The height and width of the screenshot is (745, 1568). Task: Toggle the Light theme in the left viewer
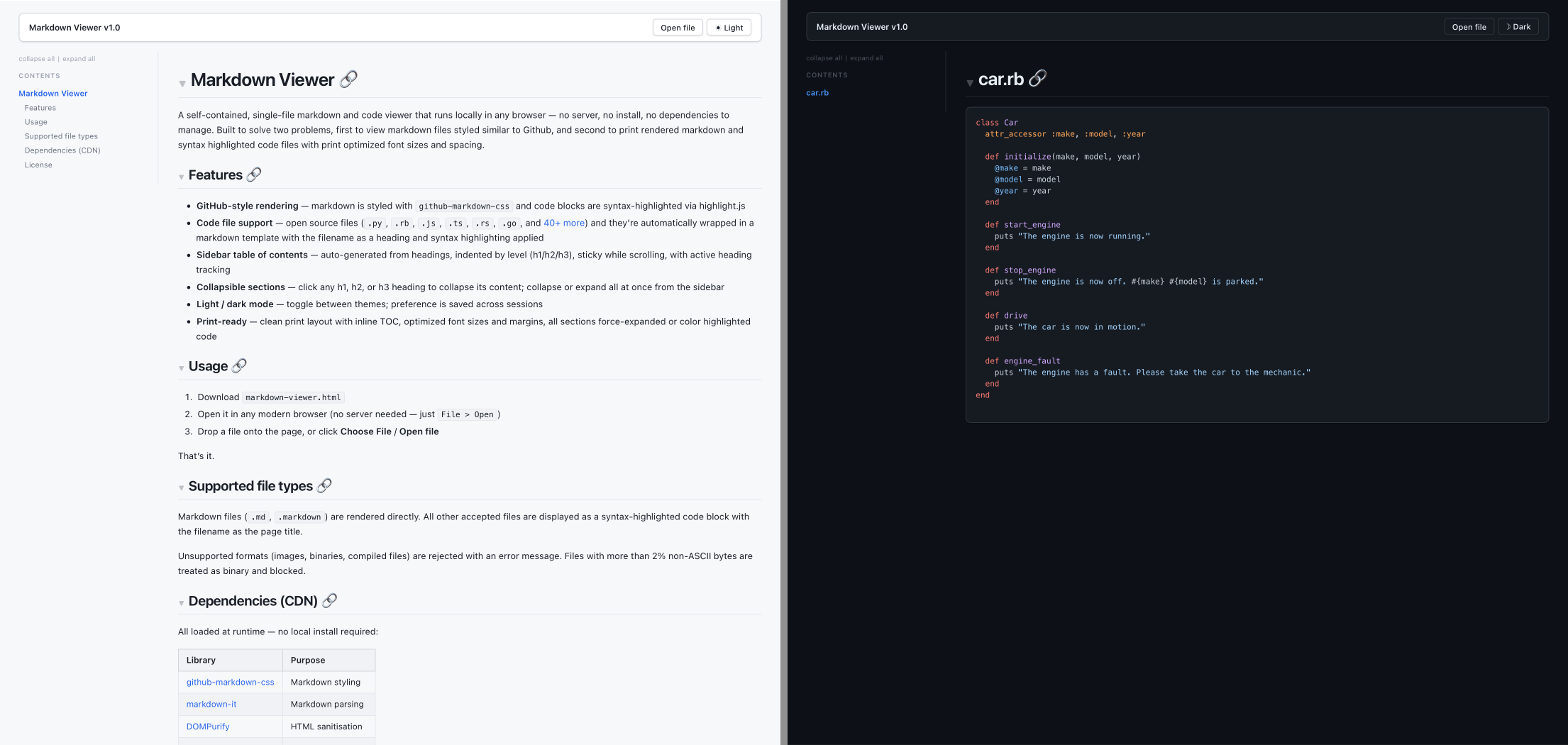[x=729, y=27]
